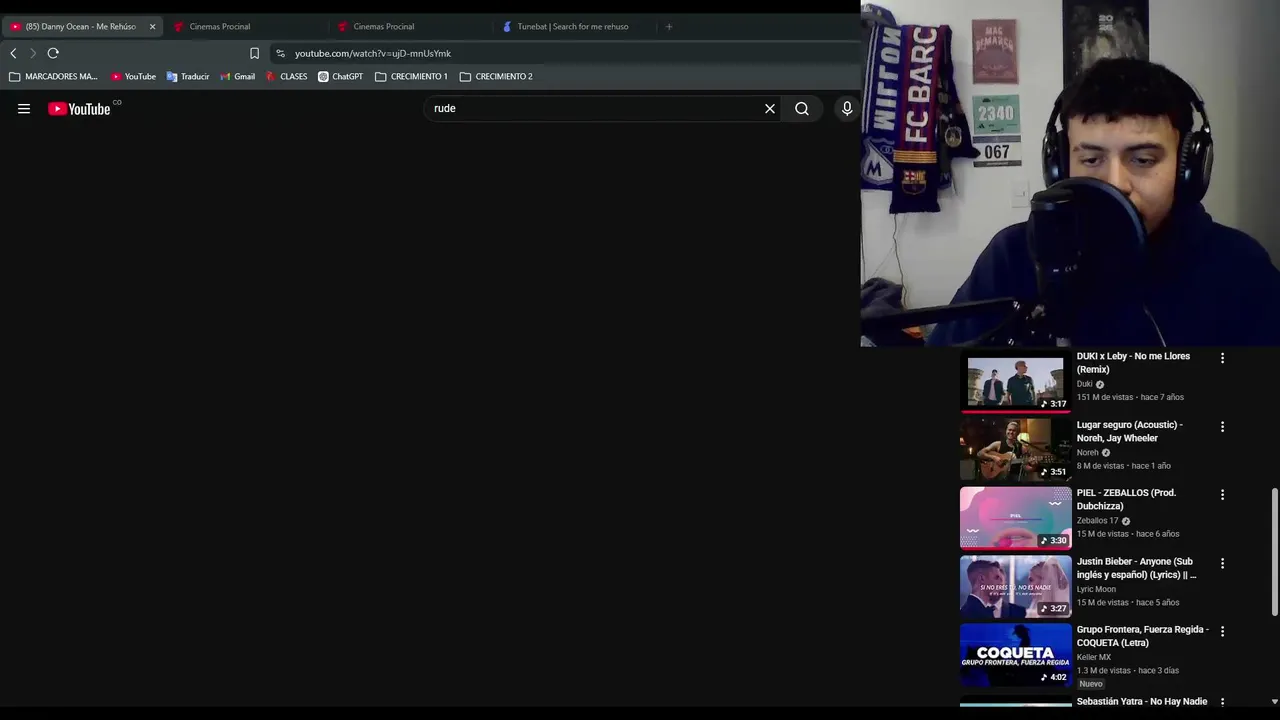Open options menu for Lugar seguro video
Screen dimensions: 1280x720
coord(1222,427)
